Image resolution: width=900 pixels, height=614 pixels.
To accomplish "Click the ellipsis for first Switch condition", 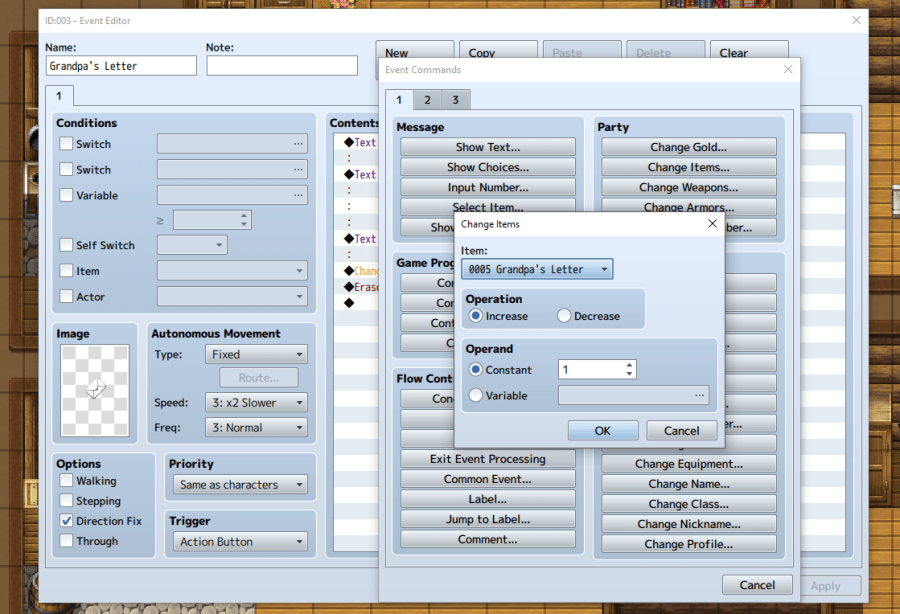I will pyautogui.click(x=298, y=144).
